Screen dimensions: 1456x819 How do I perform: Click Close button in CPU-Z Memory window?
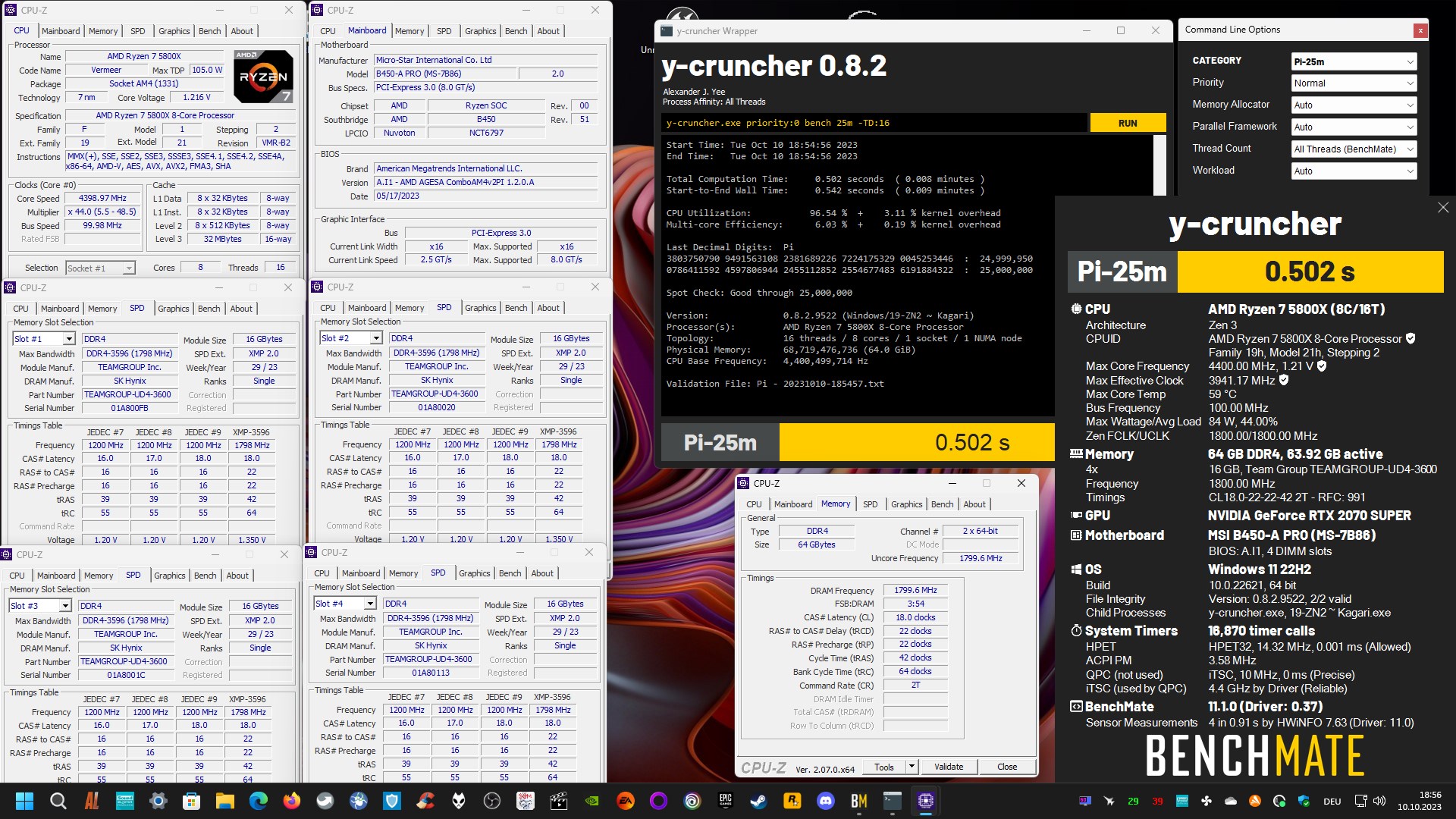[1007, 767]
